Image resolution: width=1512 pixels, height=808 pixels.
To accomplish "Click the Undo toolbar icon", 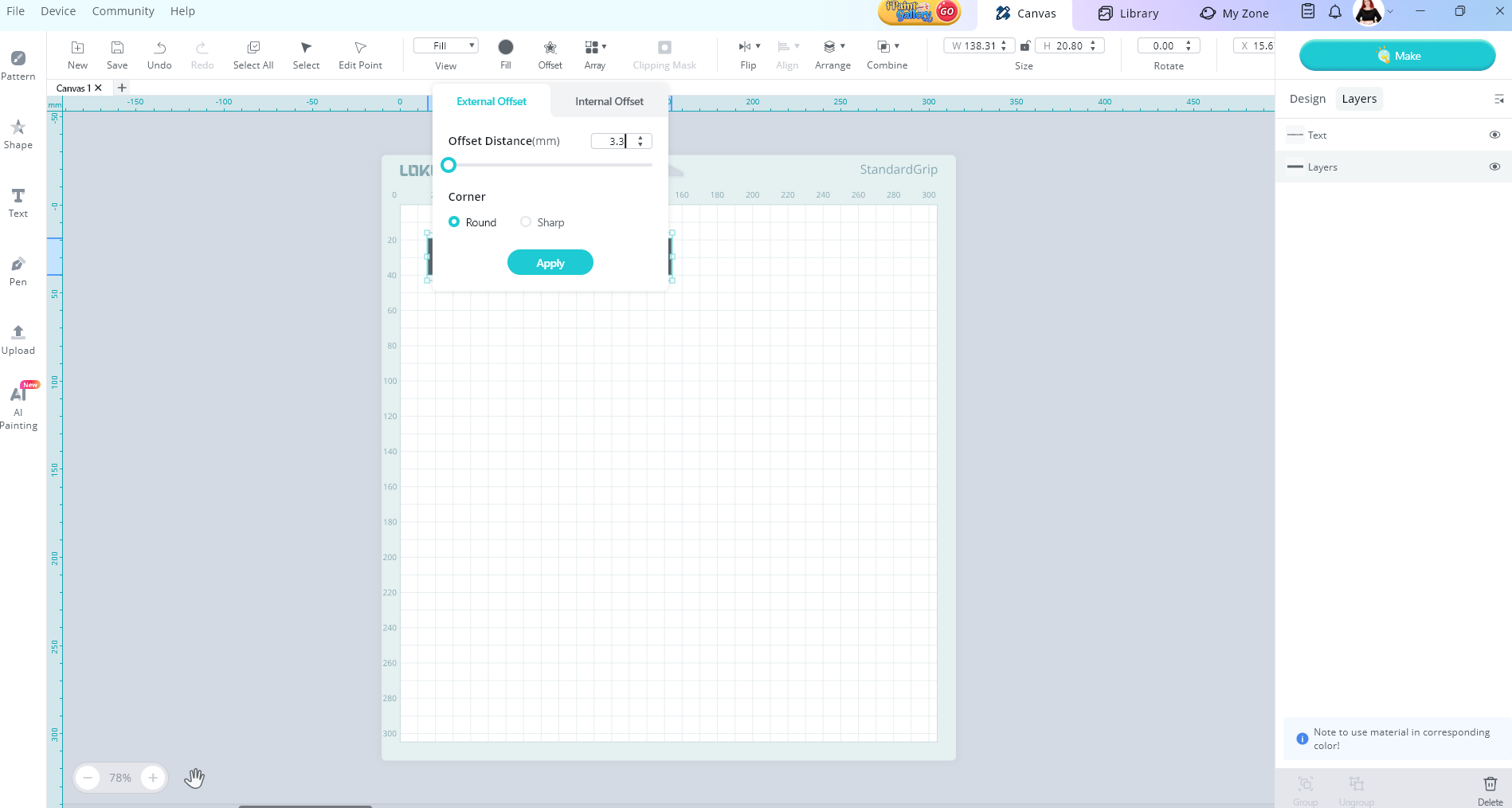I will 159,54.
